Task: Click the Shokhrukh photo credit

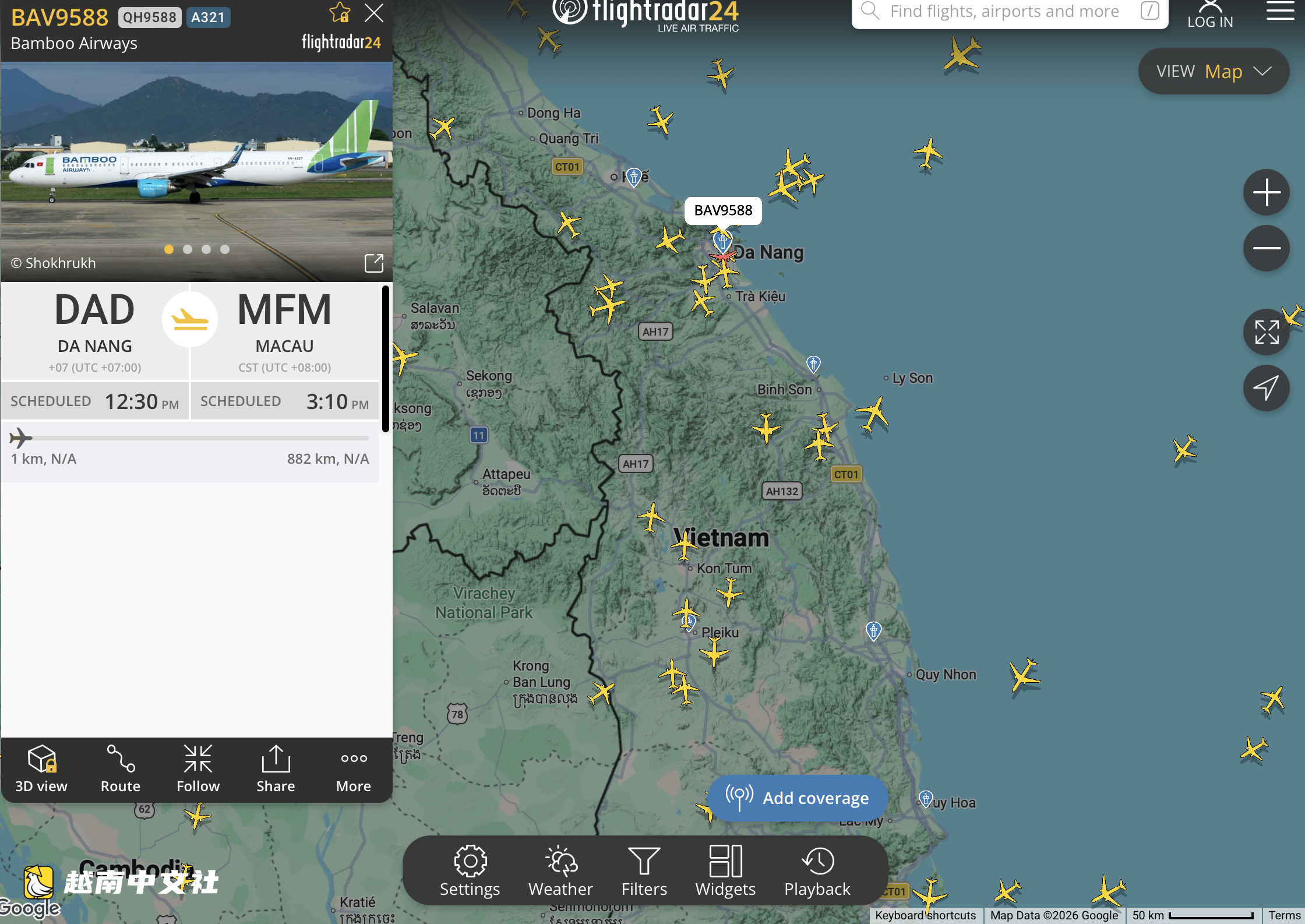Action: coord(54,263)
